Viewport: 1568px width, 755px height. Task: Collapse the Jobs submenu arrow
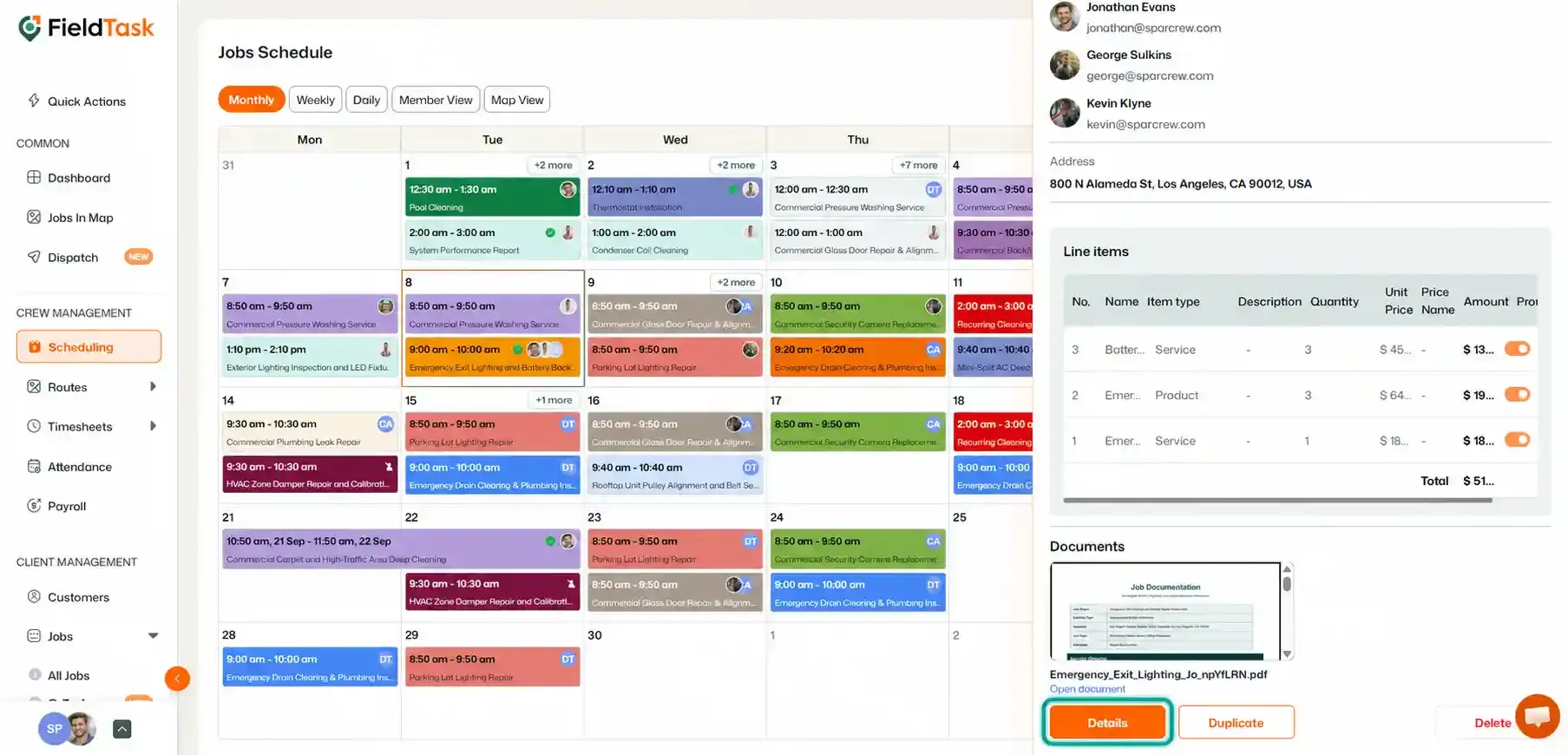coord(153,636)
